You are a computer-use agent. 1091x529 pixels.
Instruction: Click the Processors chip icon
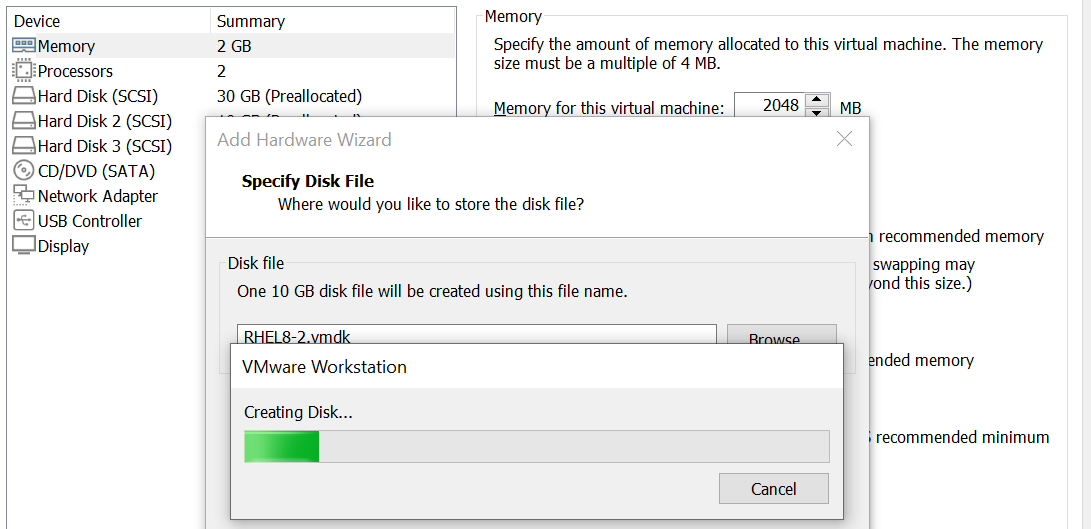click(x=24, y=71)
